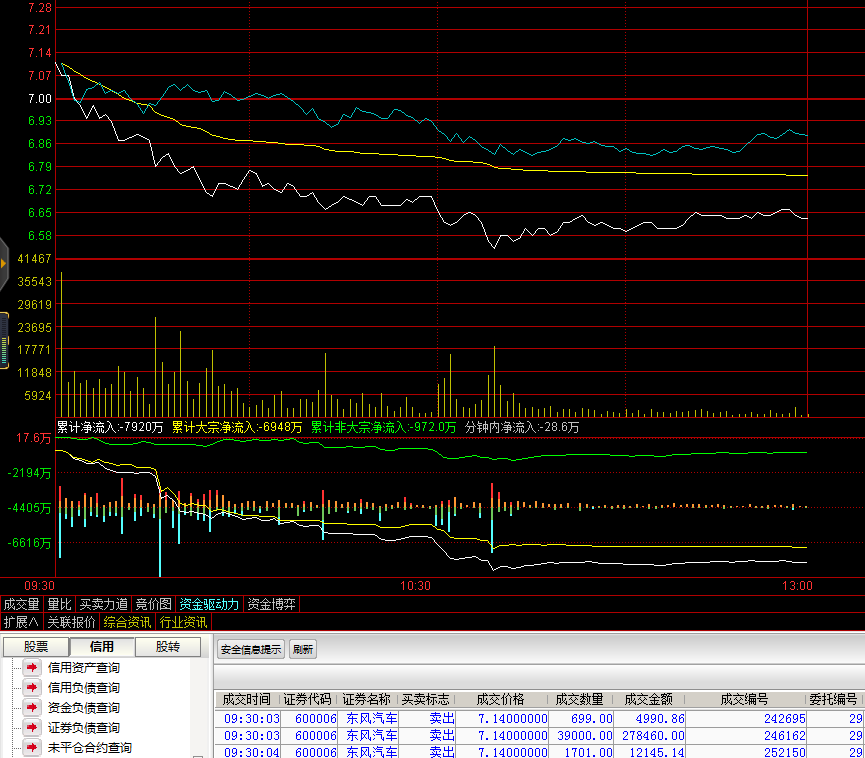Click the red arrow icon beside 证券负债查询

coord(32,727)
